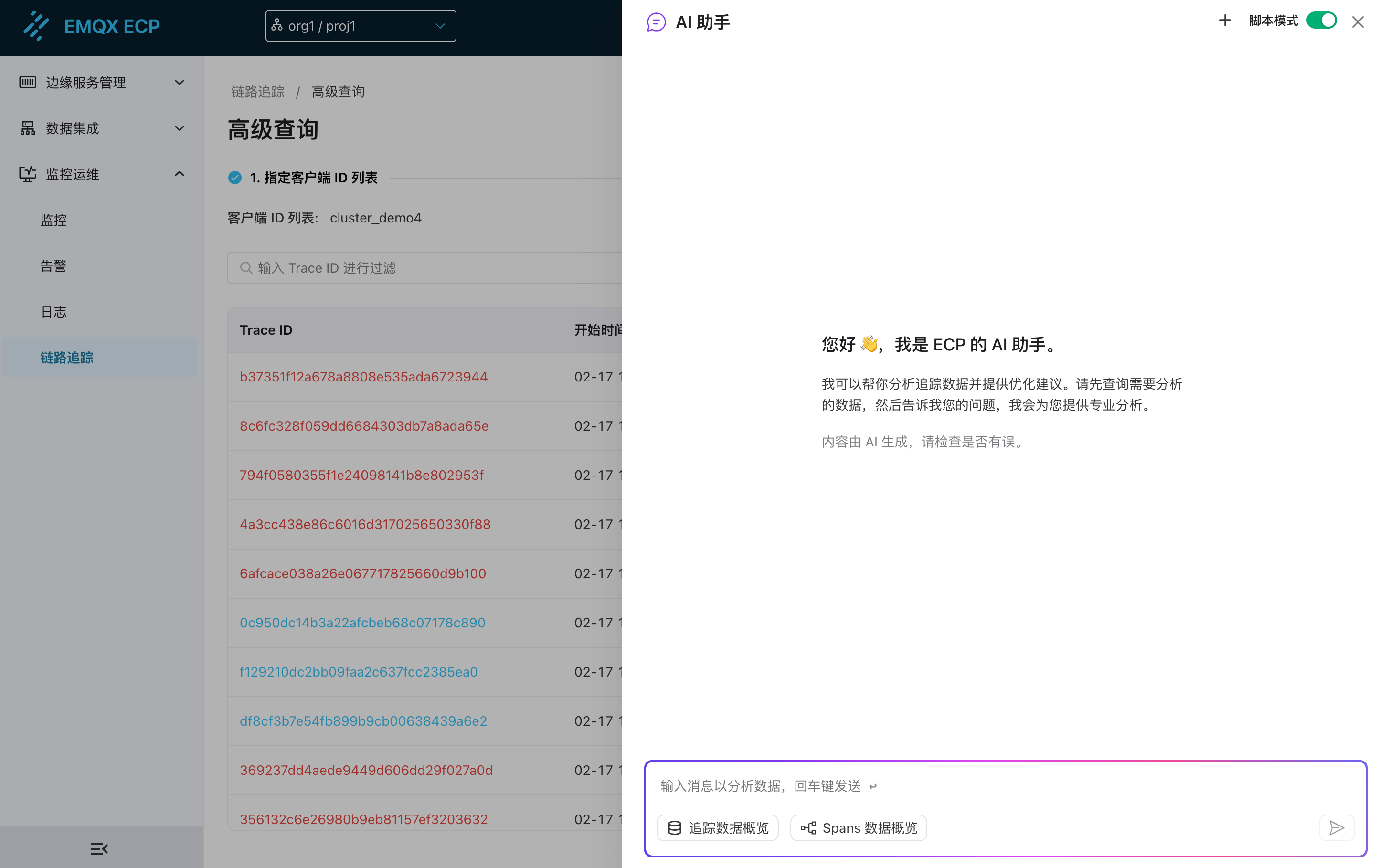Start a new conversation with the plus icon
Viewport: 1379px width, 868px height.
[x=1224, y=21]
